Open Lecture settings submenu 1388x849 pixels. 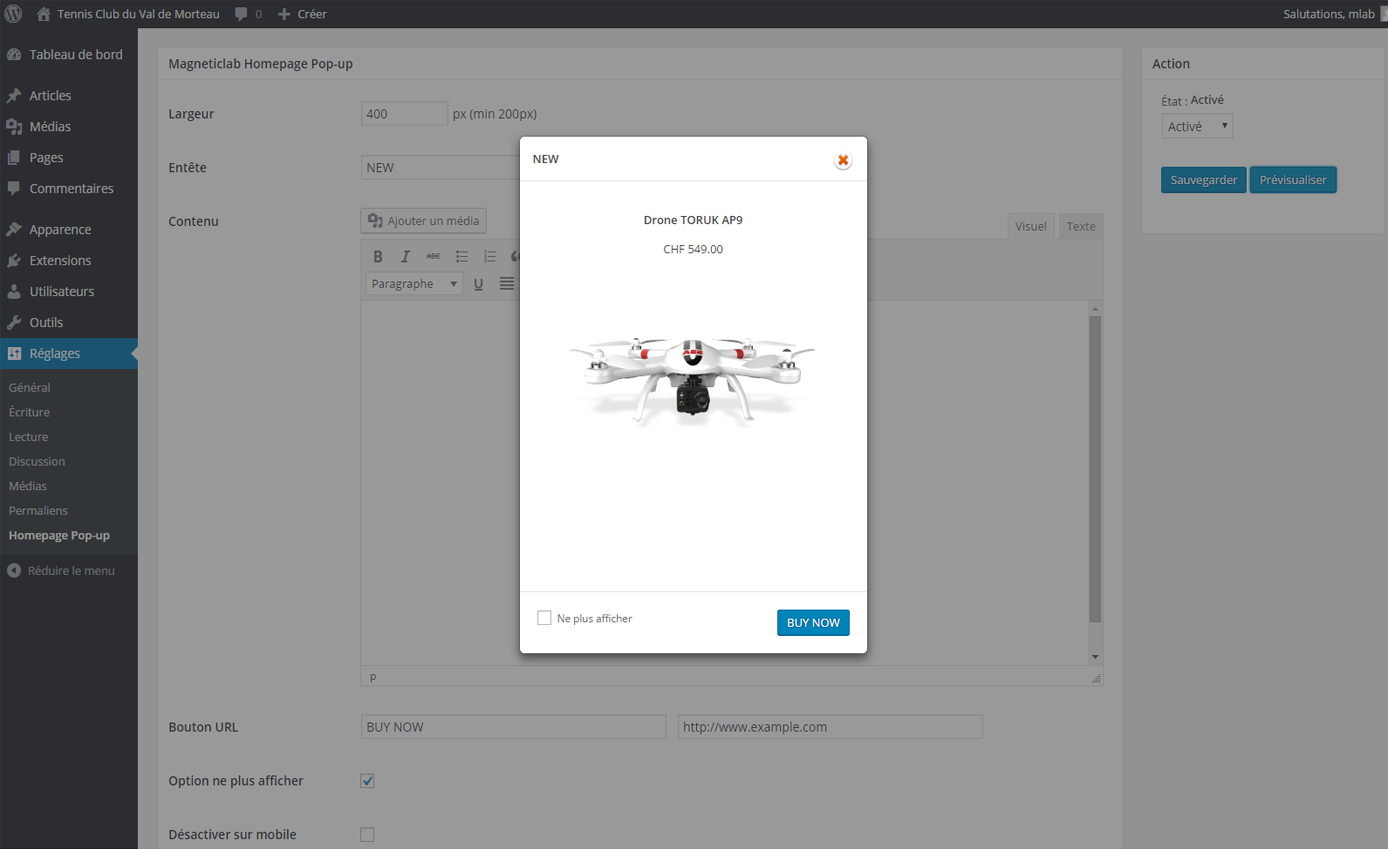[x=28, y=436]
